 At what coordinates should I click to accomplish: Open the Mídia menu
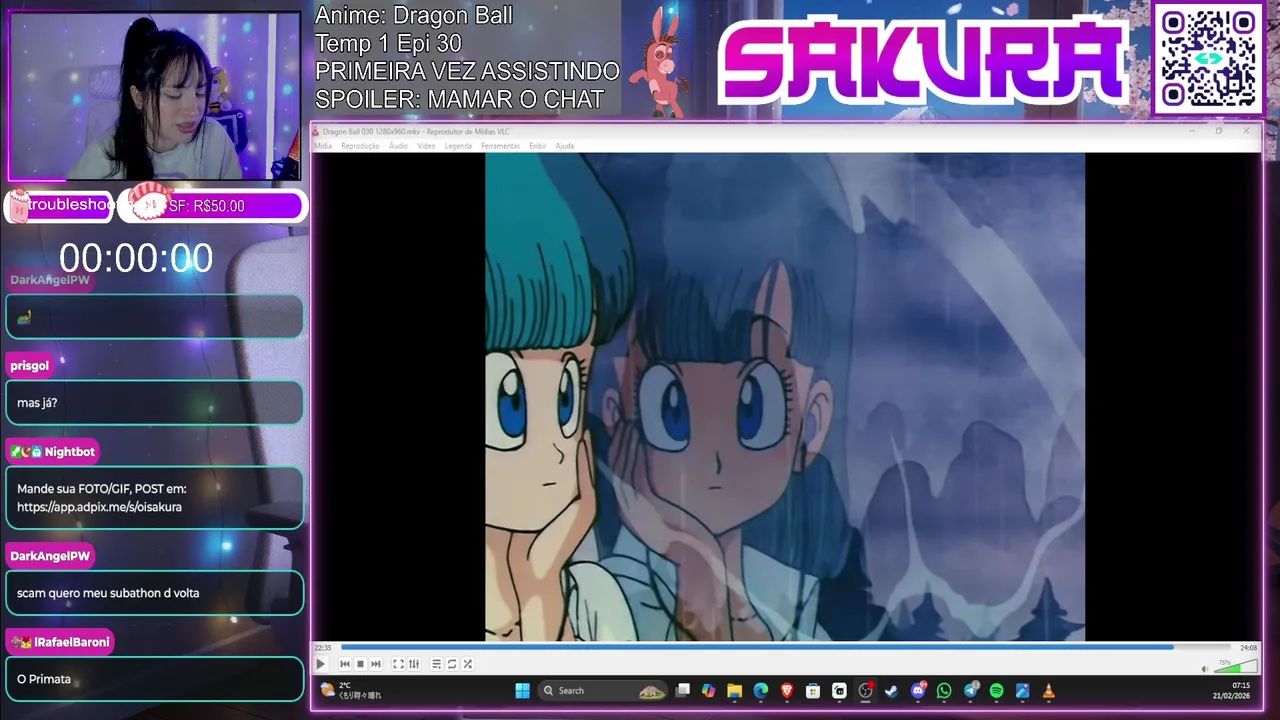pyautogui.click(x=323, y=146)
